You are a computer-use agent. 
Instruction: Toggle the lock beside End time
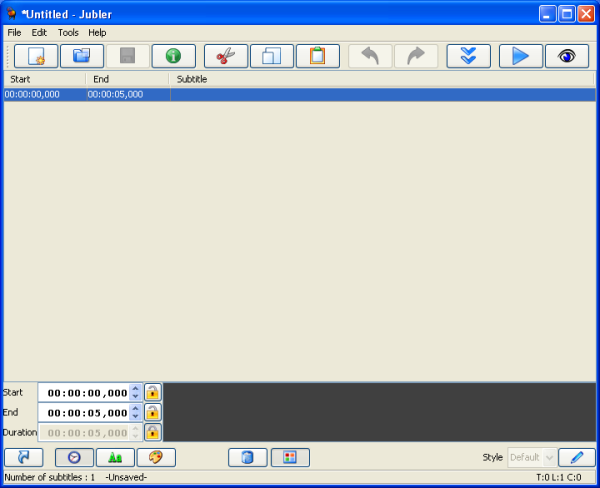click(x=153, y=413)
